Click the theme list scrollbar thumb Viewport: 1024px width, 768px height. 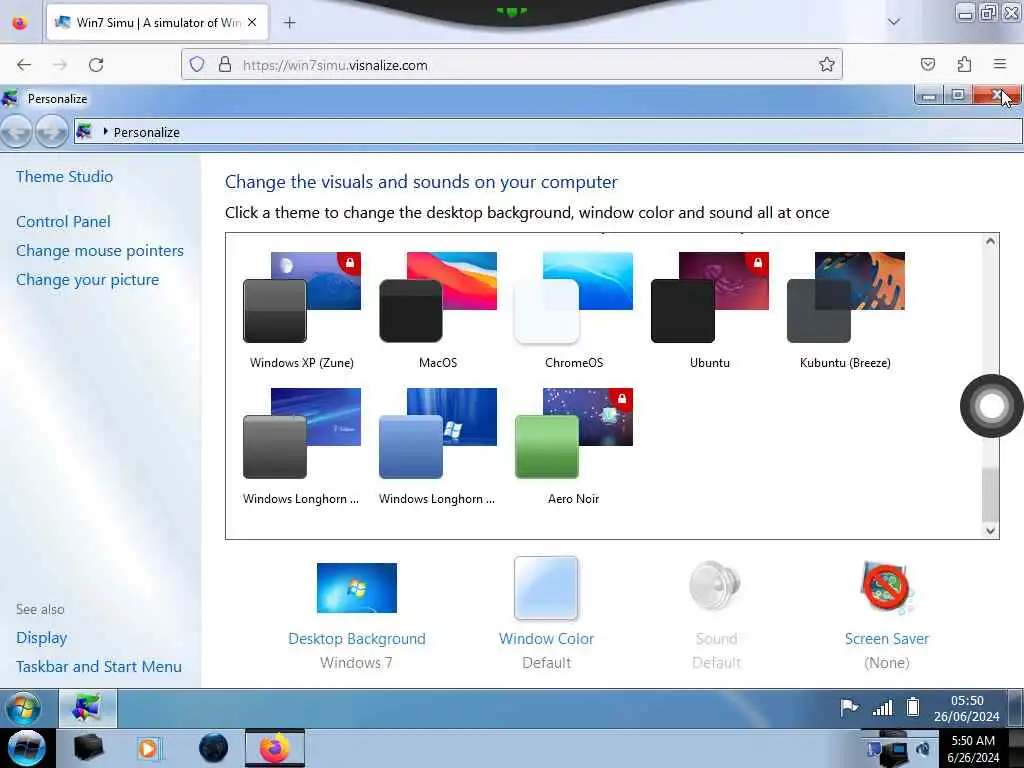click(990, 494)
